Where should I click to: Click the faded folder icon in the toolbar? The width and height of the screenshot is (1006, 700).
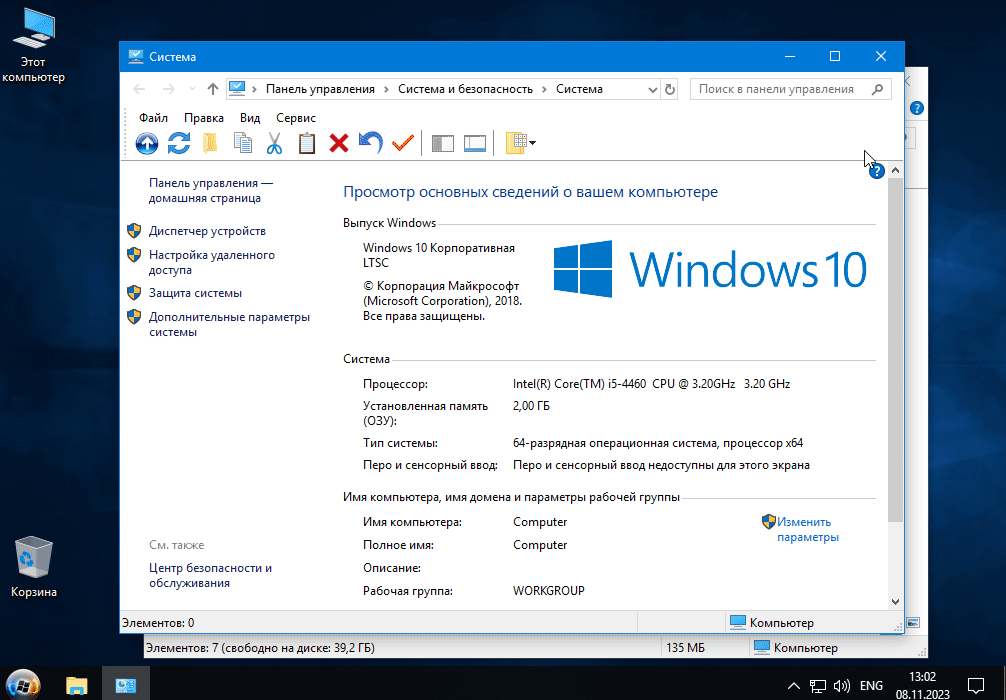(x=210, y=142)
